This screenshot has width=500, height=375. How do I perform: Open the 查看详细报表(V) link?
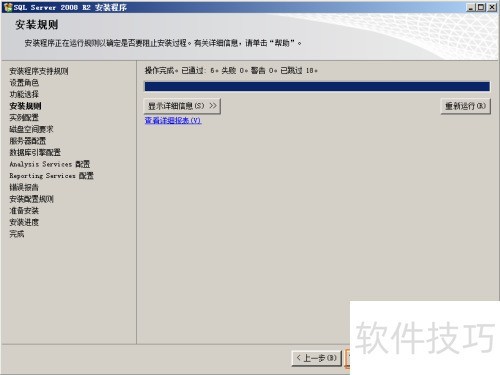point(173,120)
